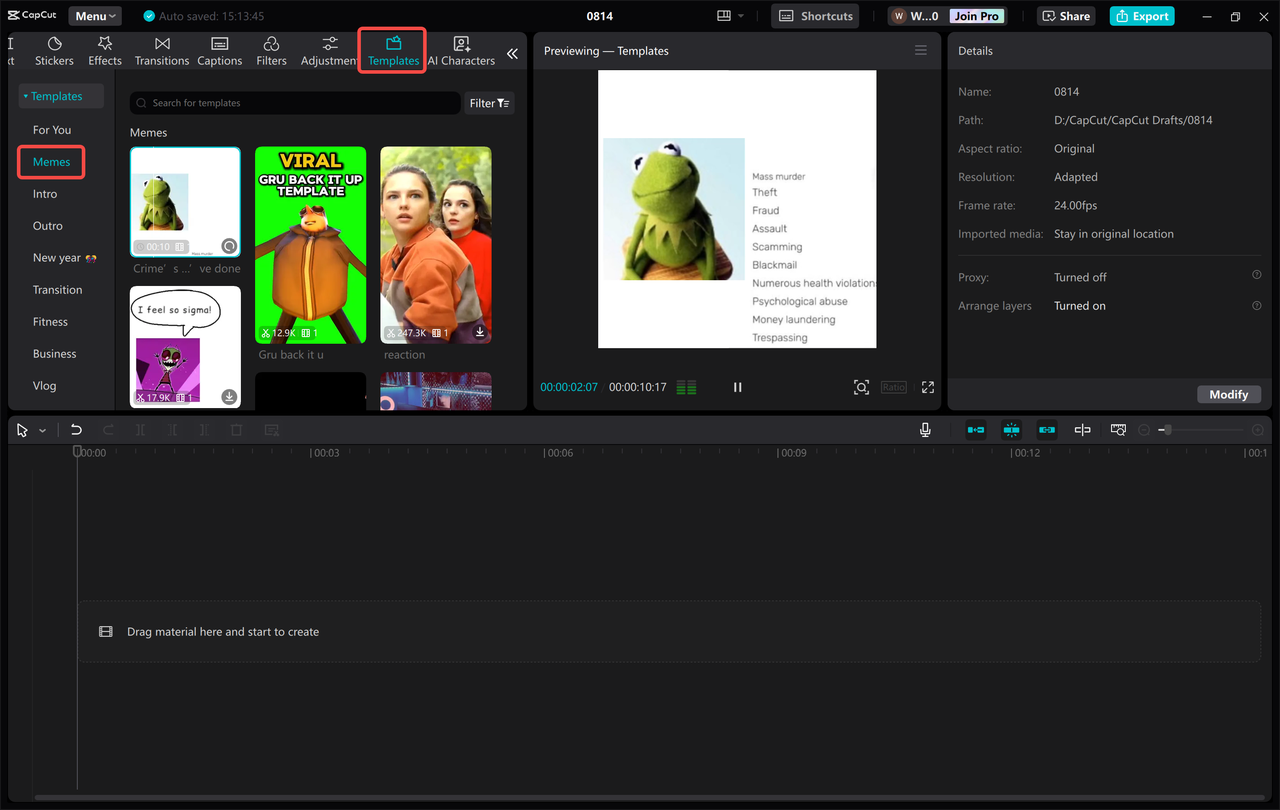Open the Captions panel

pyautogui.click(x=219, y=50)
